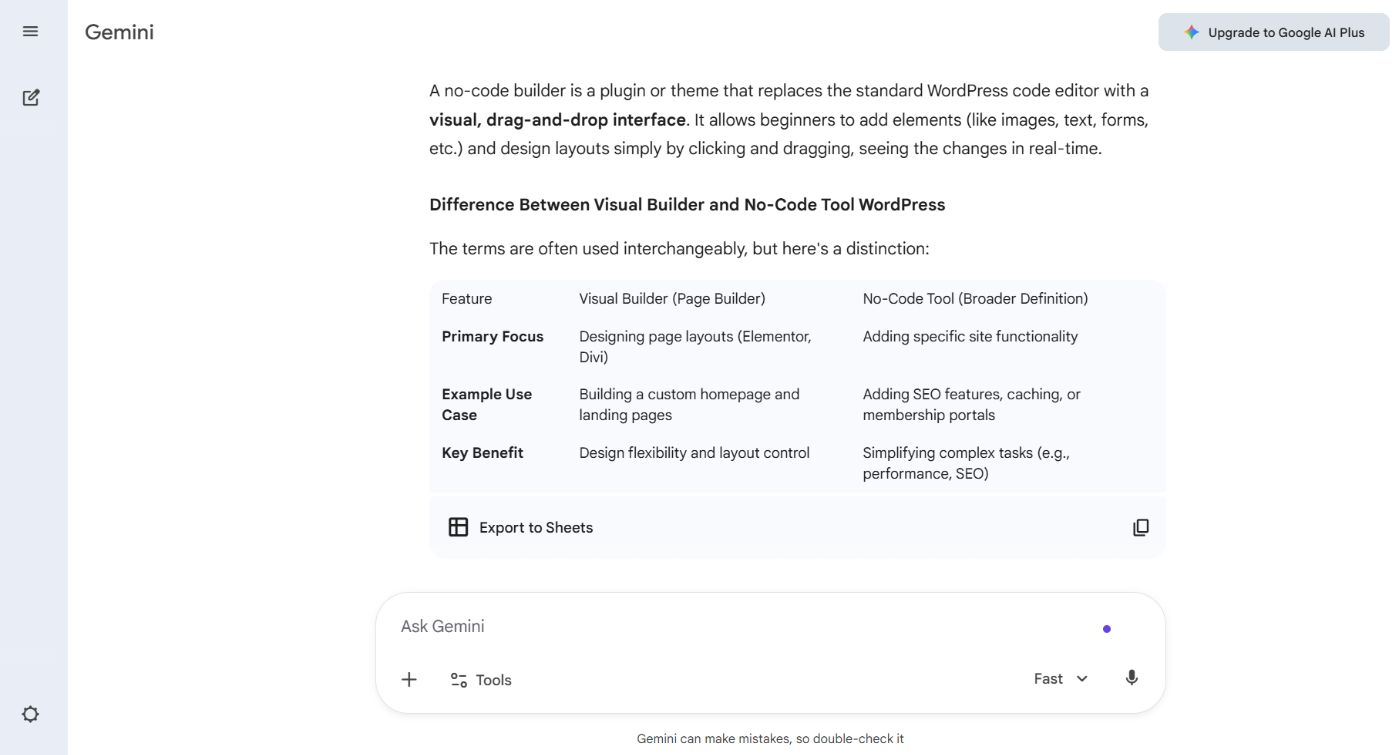Select the Primary Focus row label

click(x=492, y=337)
